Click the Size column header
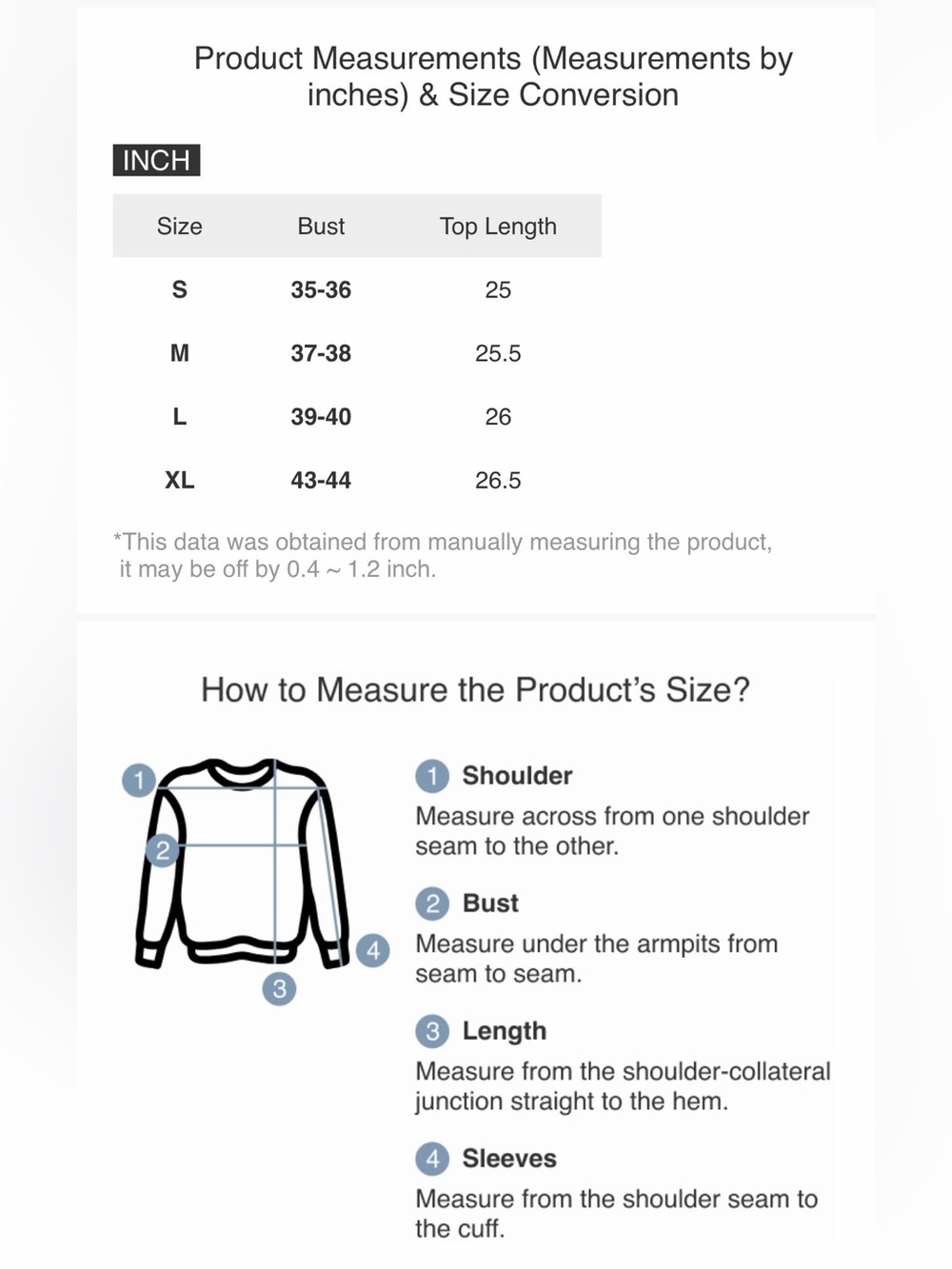This screenshot has width=952, height=1269. (x=179, y=227)
